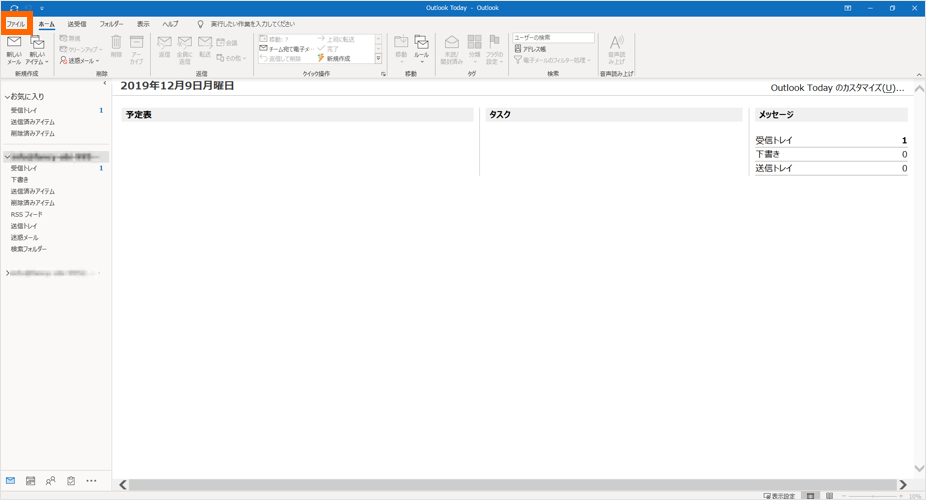The width and height of the screenshot is (926, 500).
Task: Open the 表示 (View) ribbon tab
Action: tap(143, 23)
